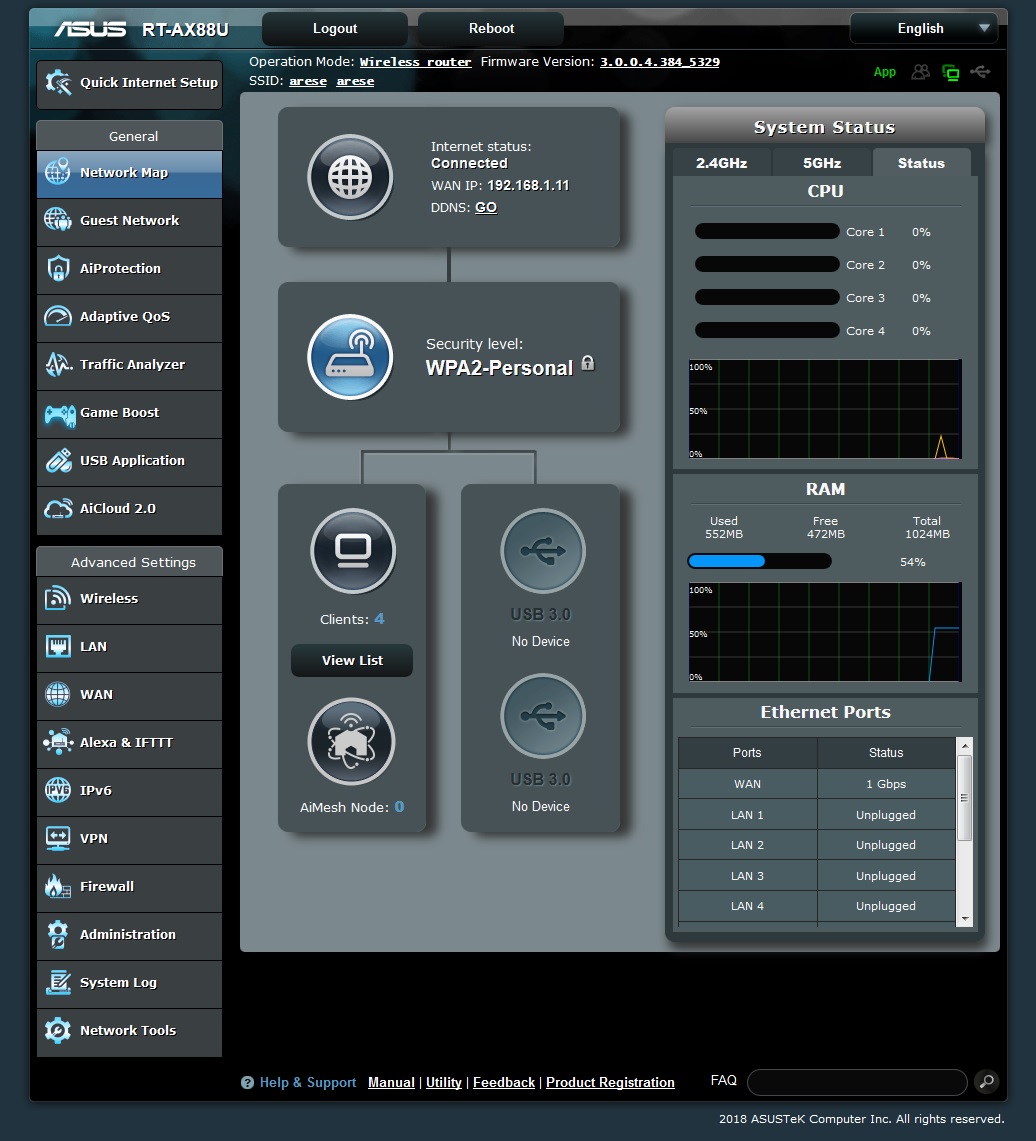Open Administration page
The height and width of the screenshot is (1141, 1036).
(x=130, y=936)
